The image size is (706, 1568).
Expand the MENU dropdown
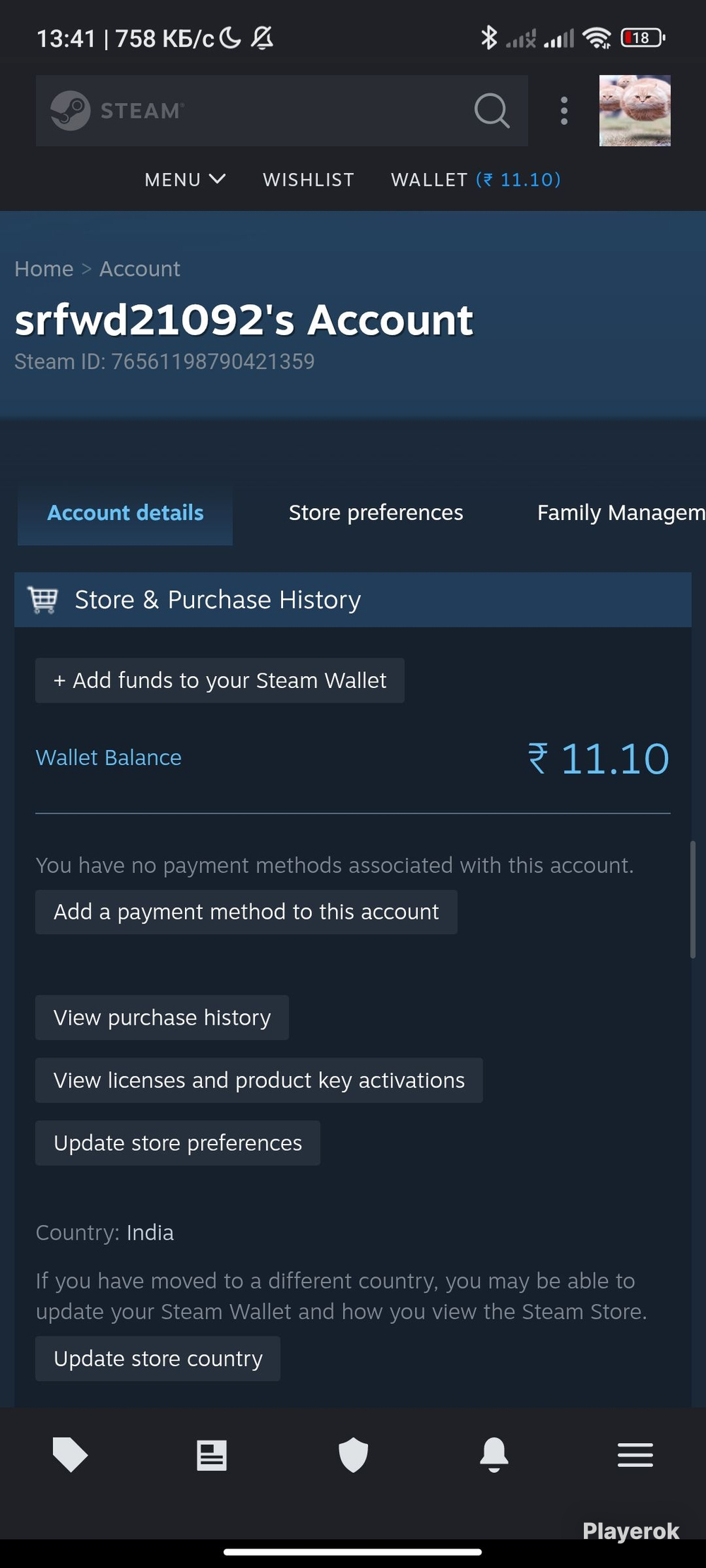185,180
